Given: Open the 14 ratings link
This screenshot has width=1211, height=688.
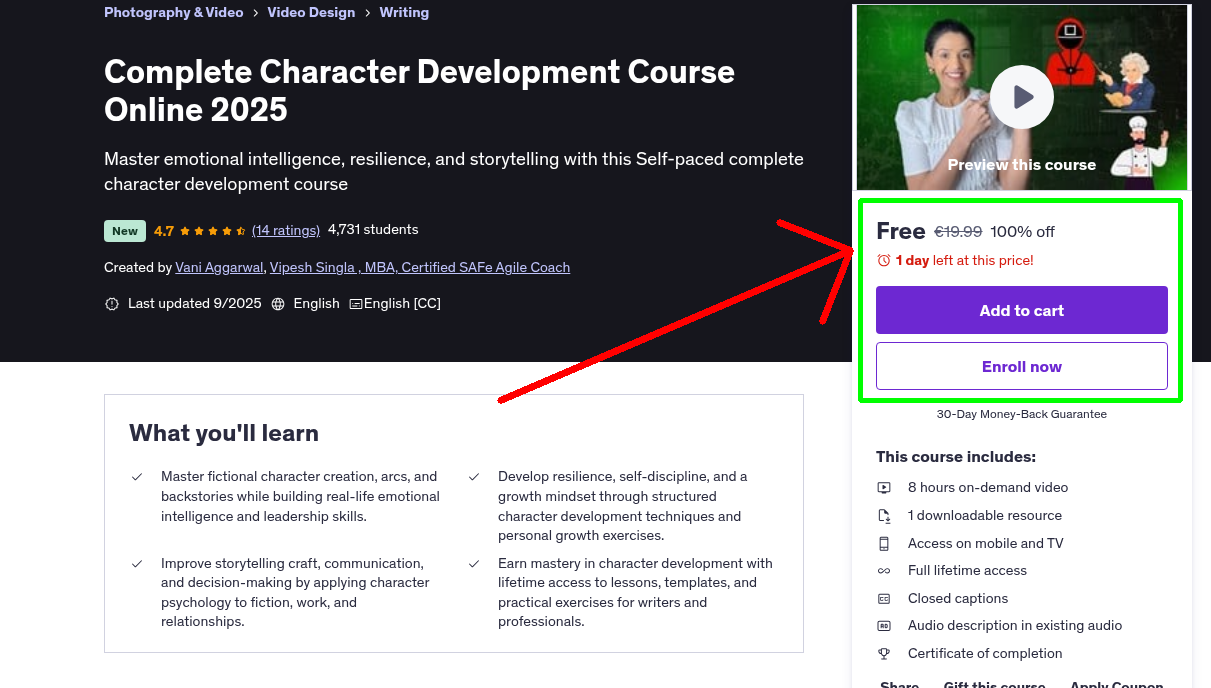Looking at the screenshot, I should pyautogui.click(x=286, y=230).
